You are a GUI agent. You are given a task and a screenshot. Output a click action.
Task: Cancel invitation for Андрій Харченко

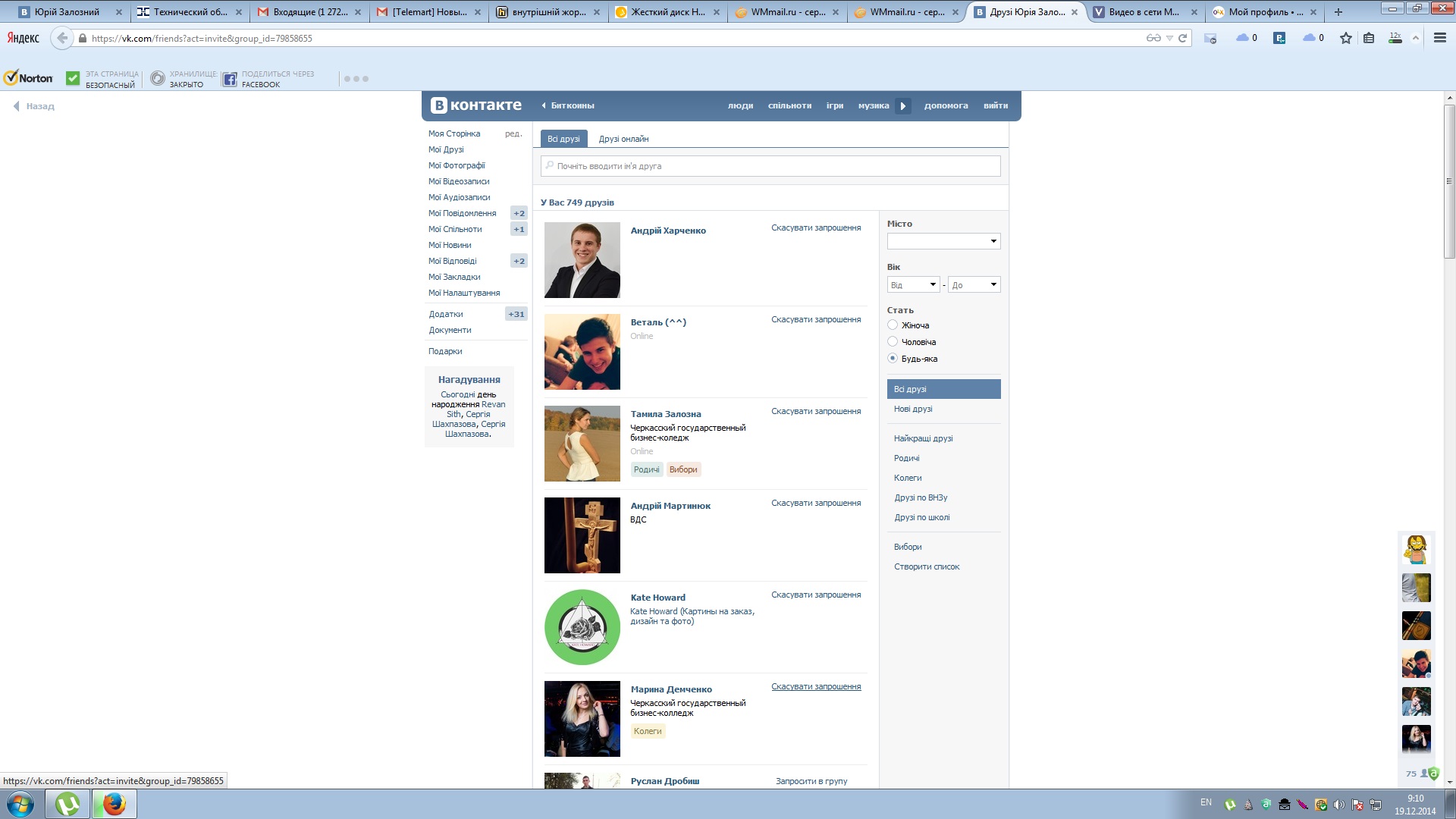pos(816,227)
